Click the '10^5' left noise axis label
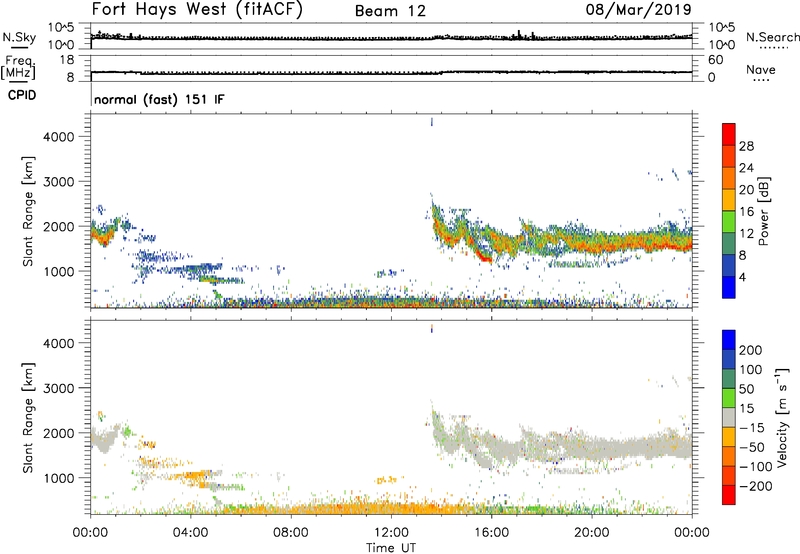 (x=61, y=28)
